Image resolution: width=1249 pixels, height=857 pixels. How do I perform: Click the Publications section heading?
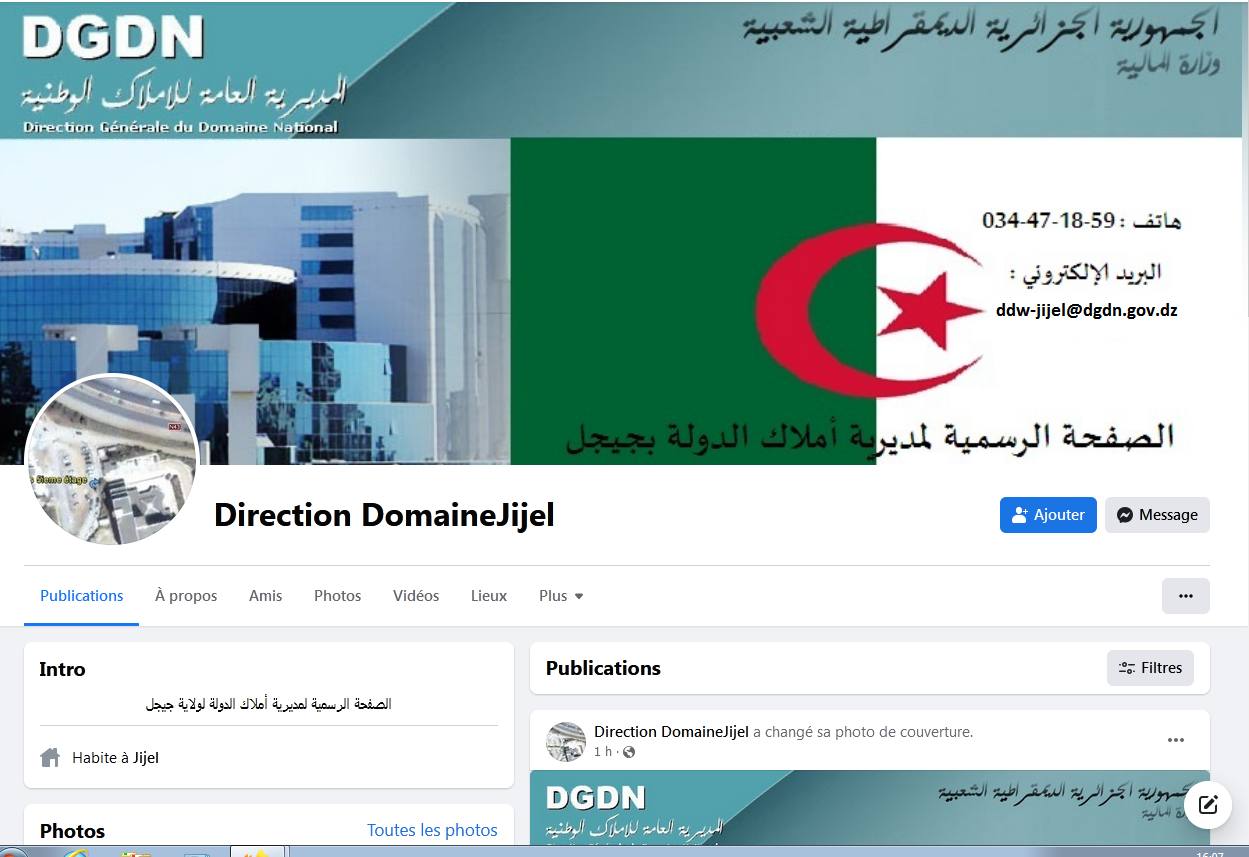[603, 668]
